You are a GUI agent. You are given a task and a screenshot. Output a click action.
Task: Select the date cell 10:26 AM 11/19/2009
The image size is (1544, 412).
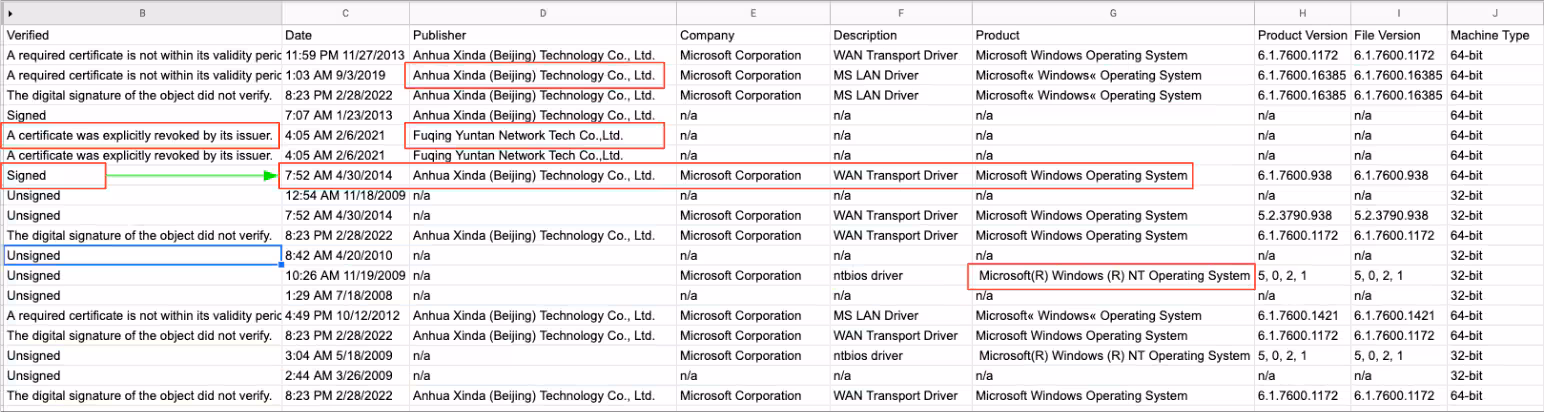pyautogui.click(x=345, y=275)
